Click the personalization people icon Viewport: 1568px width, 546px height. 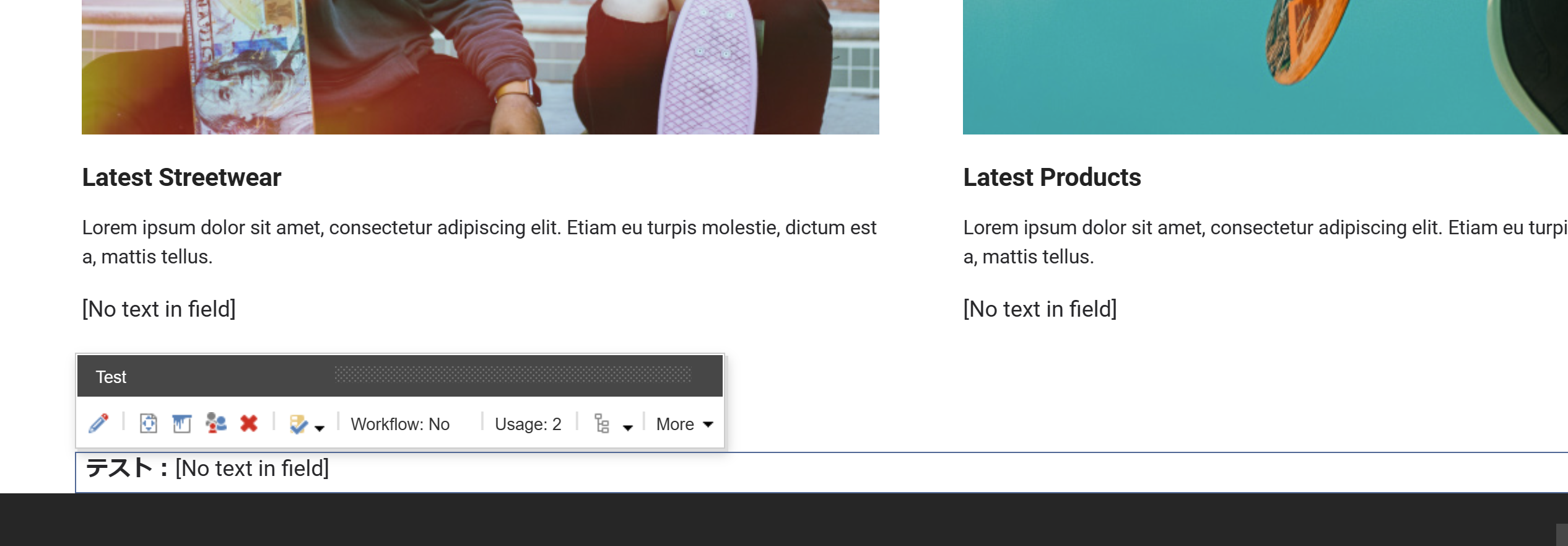[x=216, y=423]
